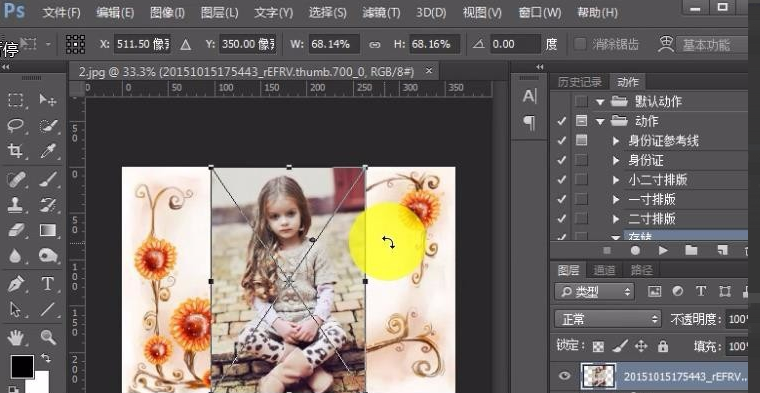Switch to the 通道 tab
The height and width of the screenshot is (393, 760).
click(604, 270)
